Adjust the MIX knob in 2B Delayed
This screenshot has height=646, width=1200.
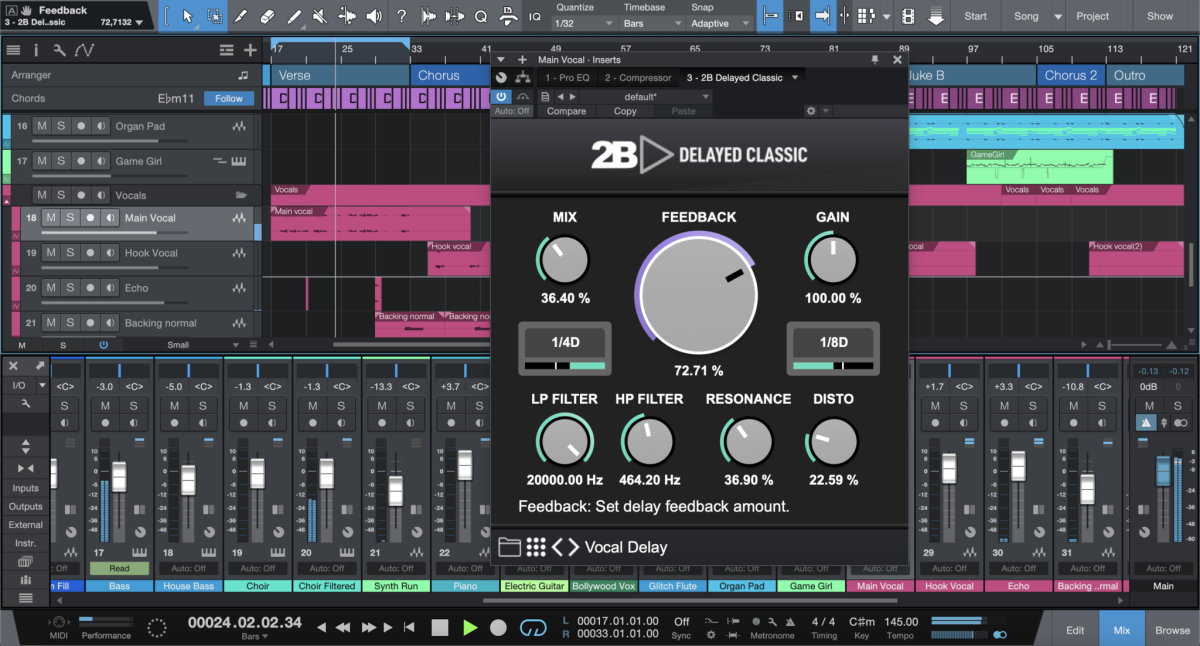click(564, 260)
